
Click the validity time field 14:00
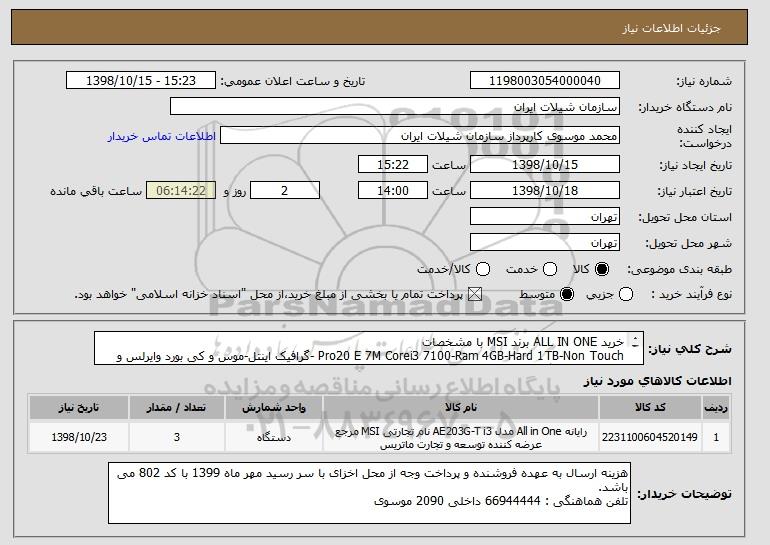coord(393,191)
